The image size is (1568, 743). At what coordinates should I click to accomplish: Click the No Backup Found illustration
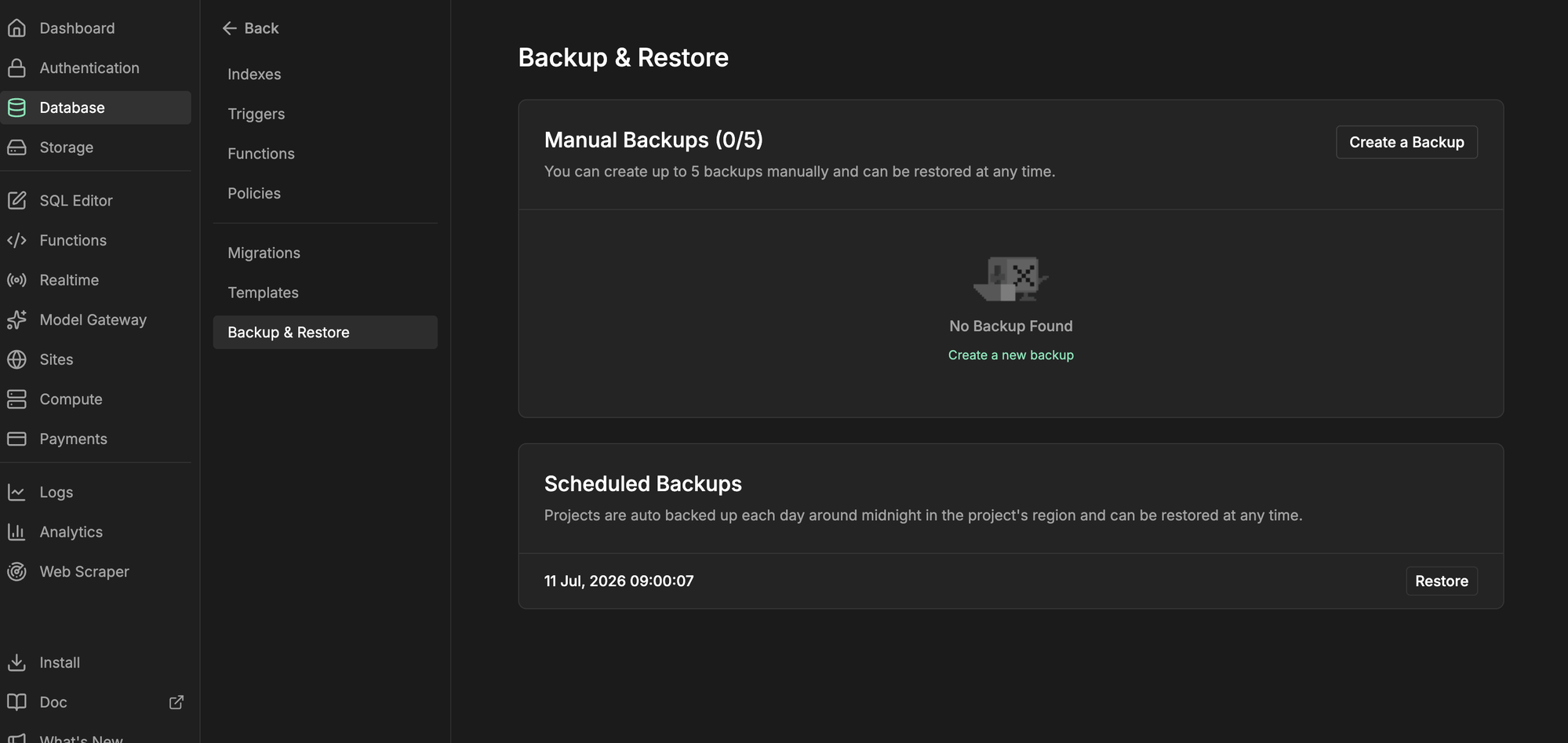[x=1010, y=279]
